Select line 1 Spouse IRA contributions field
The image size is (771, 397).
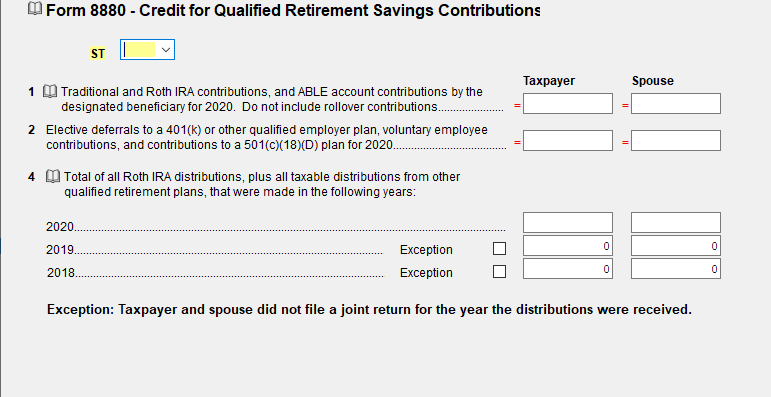(x=676, y=103)
